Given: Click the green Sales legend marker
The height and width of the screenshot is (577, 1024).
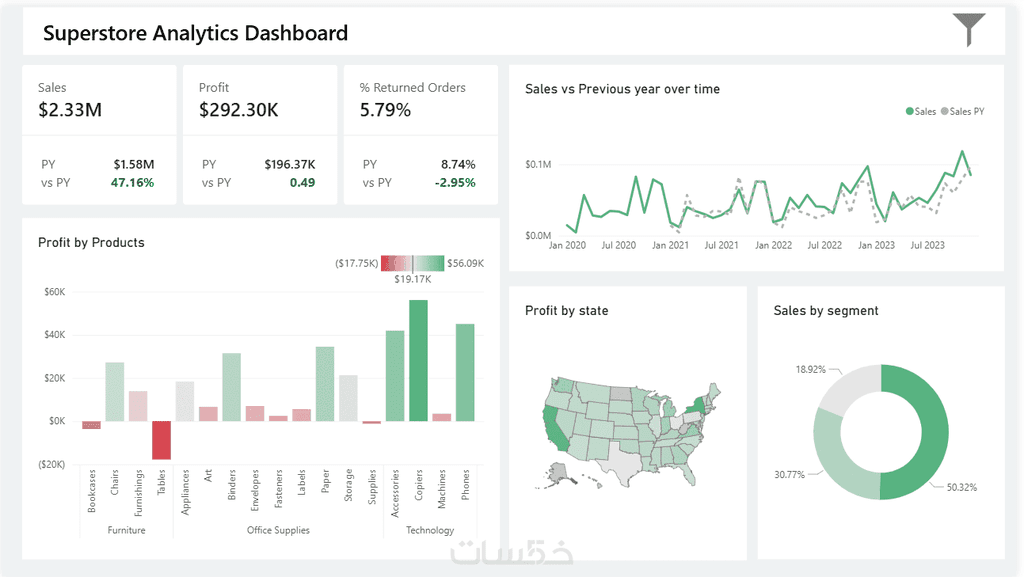Looking at the screenshot, I should (x=910, y=112).
